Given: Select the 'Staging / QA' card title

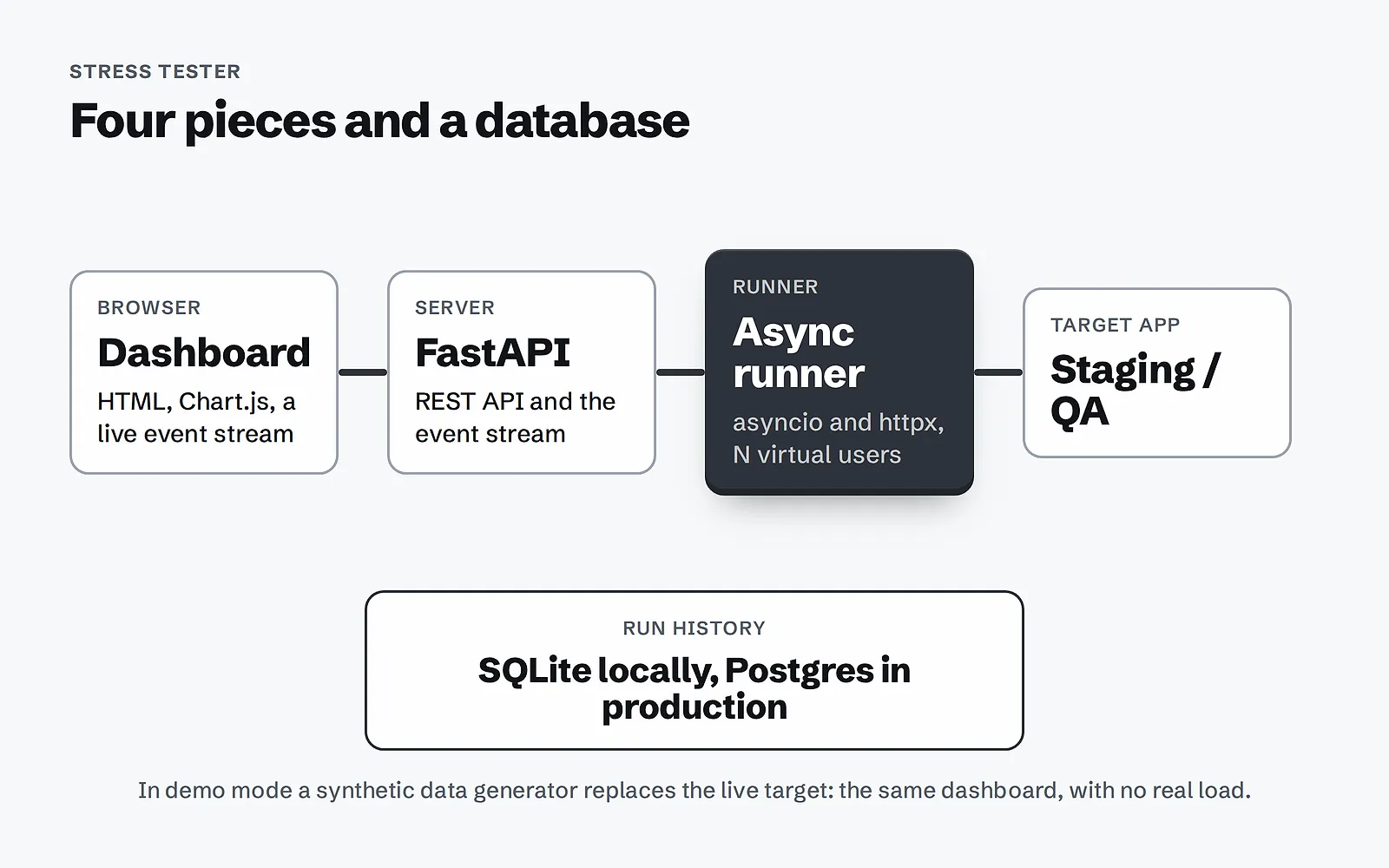Looking at the screenshot, I should [x=1135, y=390].
